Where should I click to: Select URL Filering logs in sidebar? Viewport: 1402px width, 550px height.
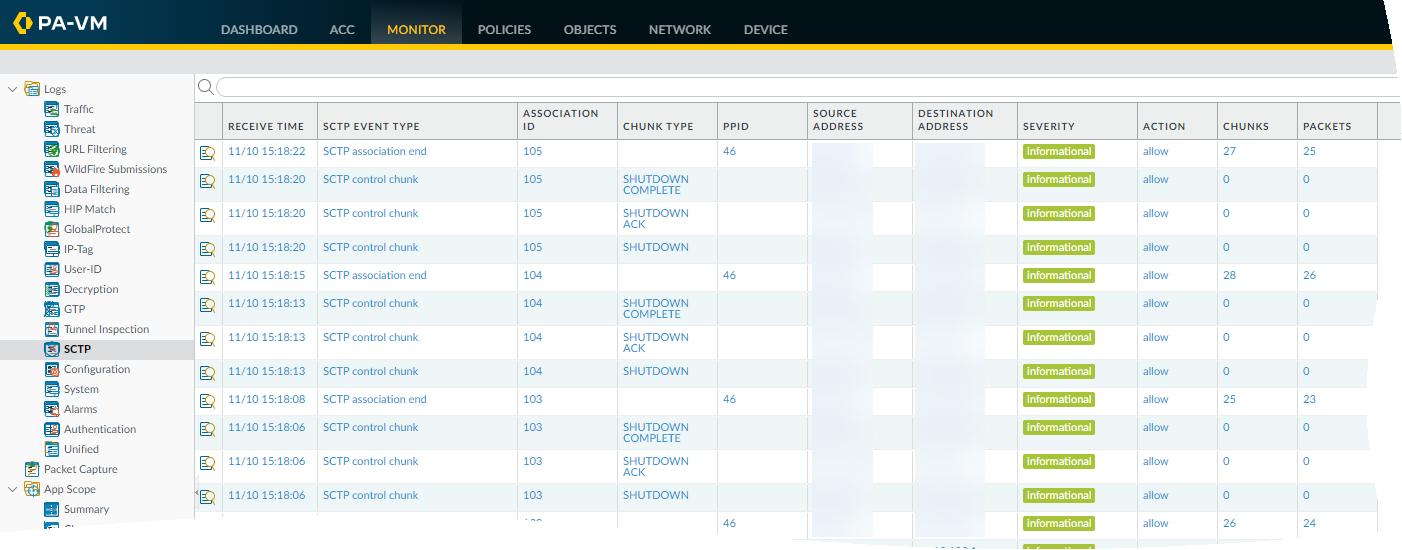95,149
